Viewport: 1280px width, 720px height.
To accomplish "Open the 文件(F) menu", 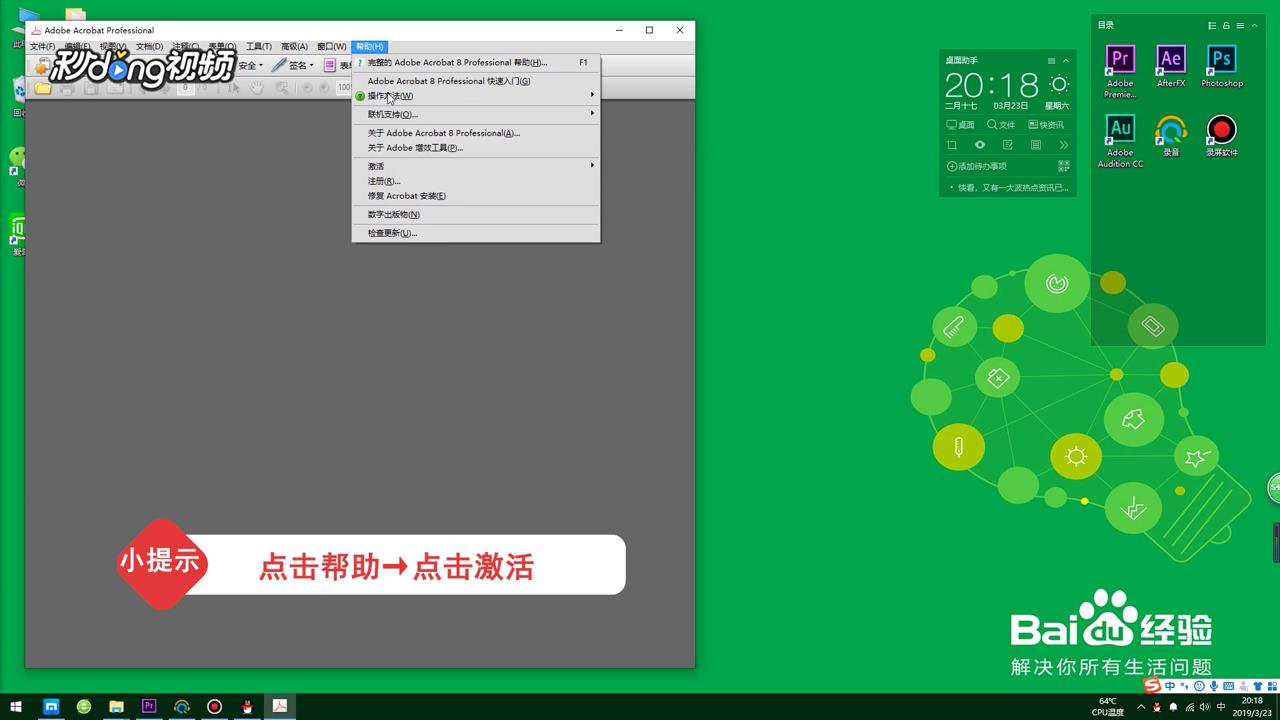I will tap(42, 46).
